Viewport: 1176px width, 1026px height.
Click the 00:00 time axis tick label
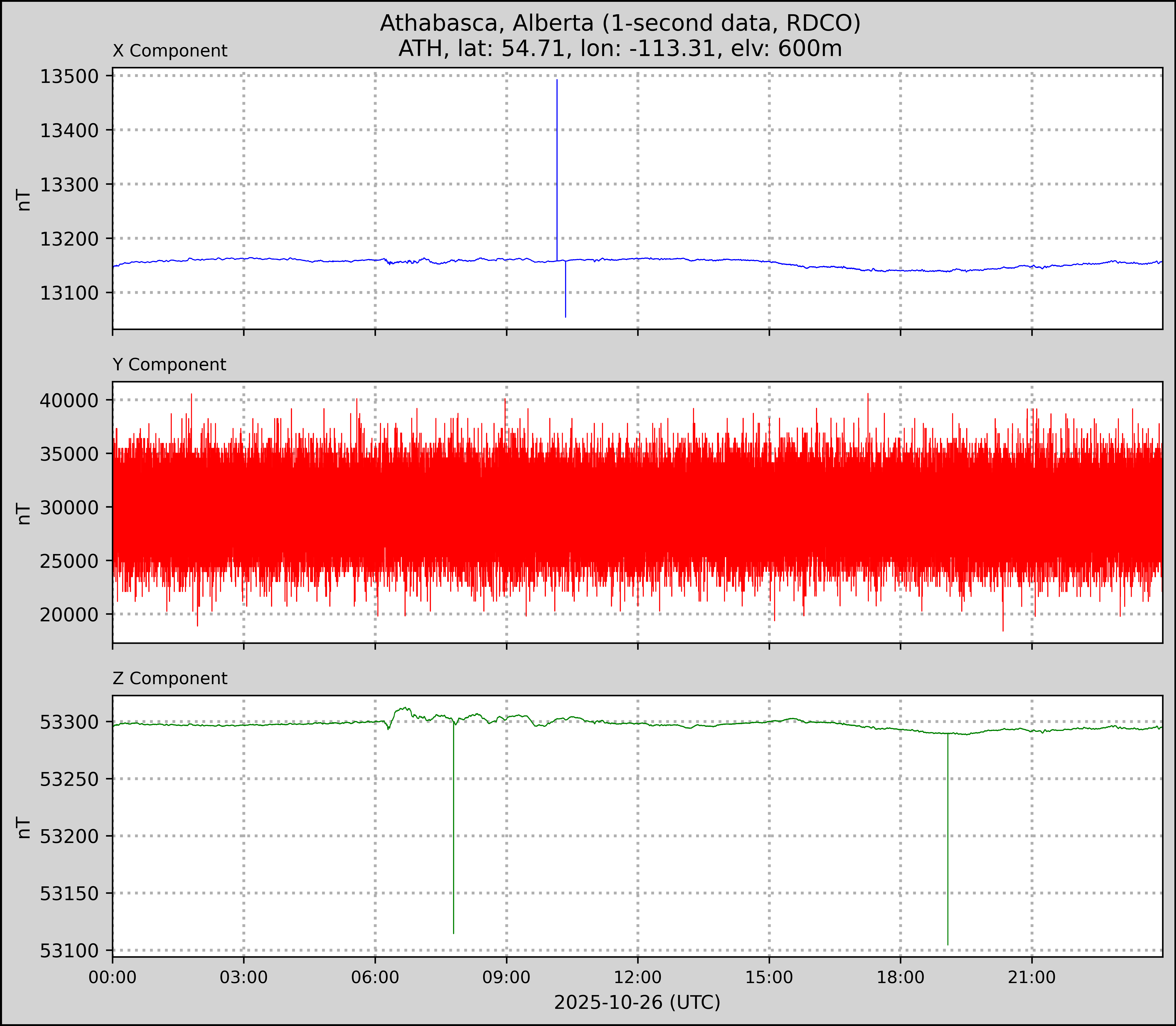point(113,977)
